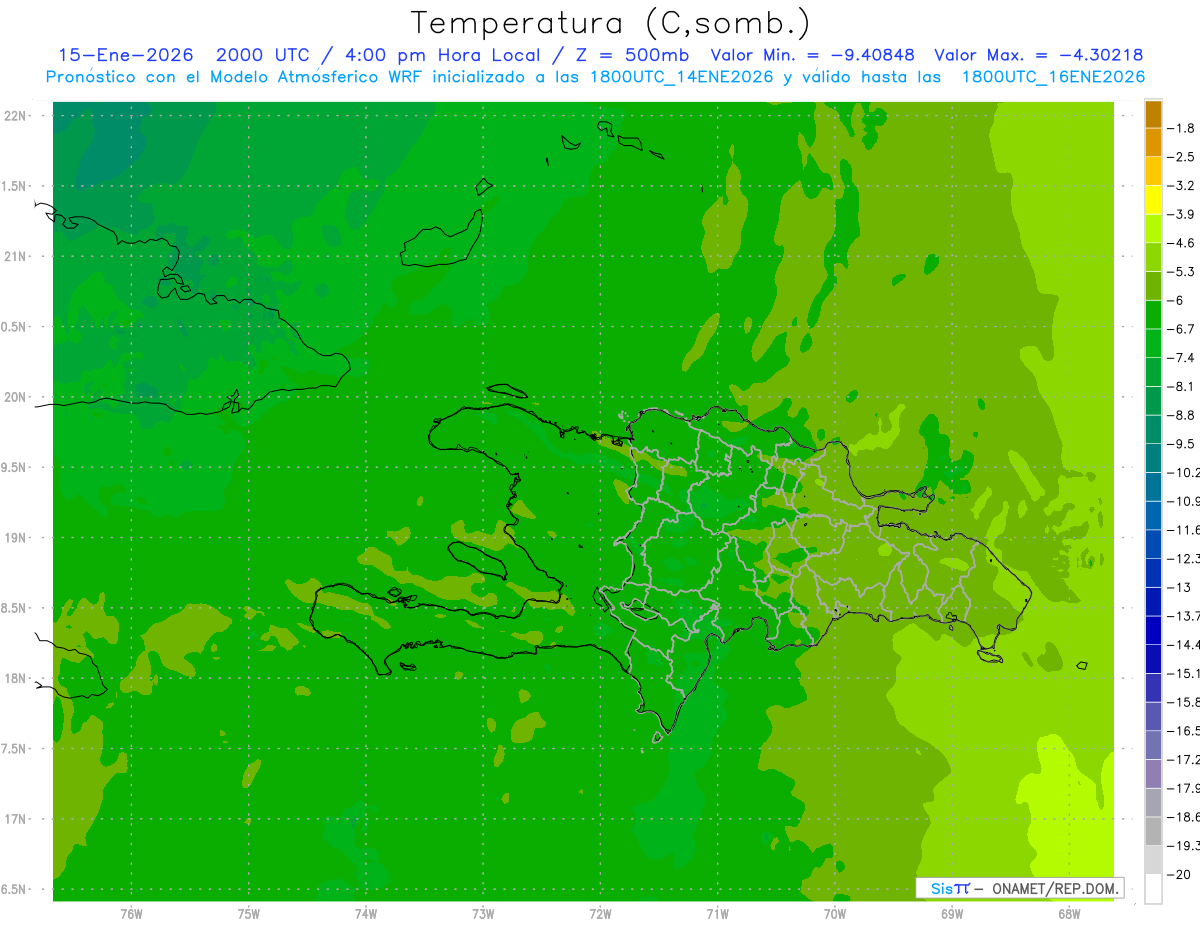The image size is (1200, 927).
Task: Click the "-1.8" color scale label
Action: (1181, 128)
